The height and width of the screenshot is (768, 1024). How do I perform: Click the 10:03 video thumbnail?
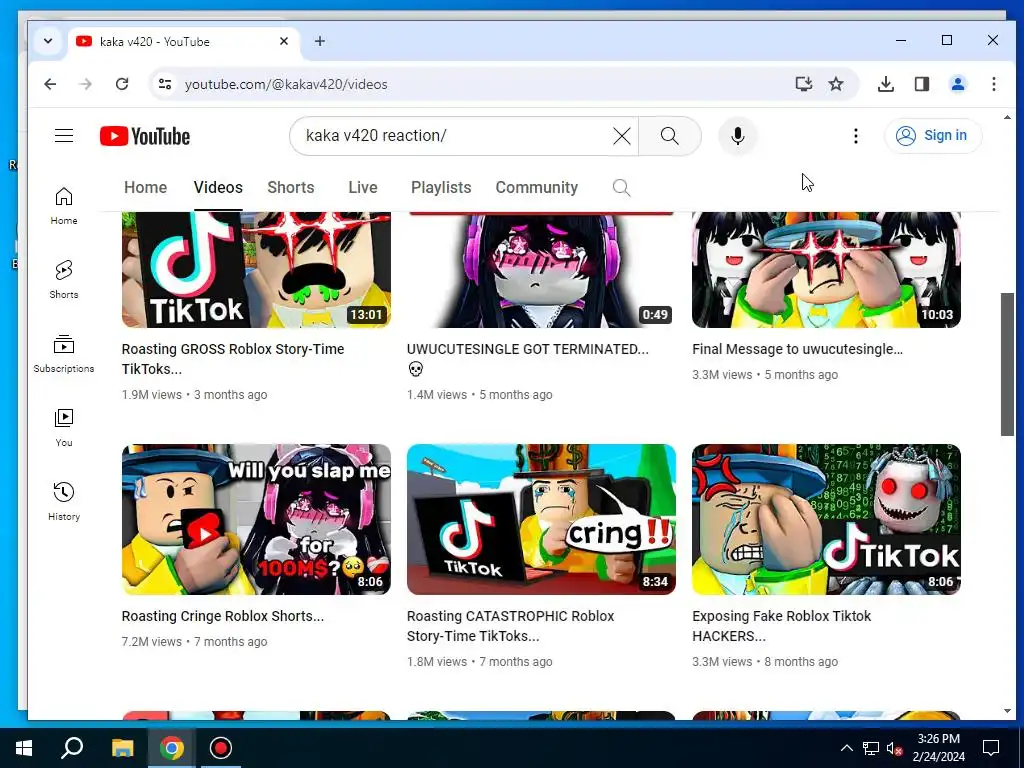[x=826, y=270]
